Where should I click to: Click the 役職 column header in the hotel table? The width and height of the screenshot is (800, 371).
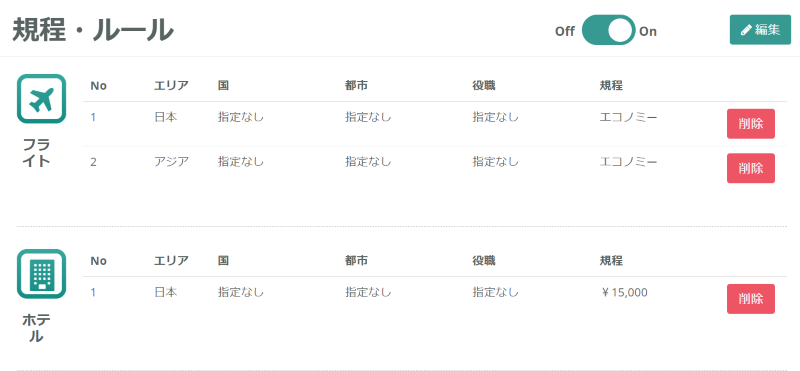point(484,261)
